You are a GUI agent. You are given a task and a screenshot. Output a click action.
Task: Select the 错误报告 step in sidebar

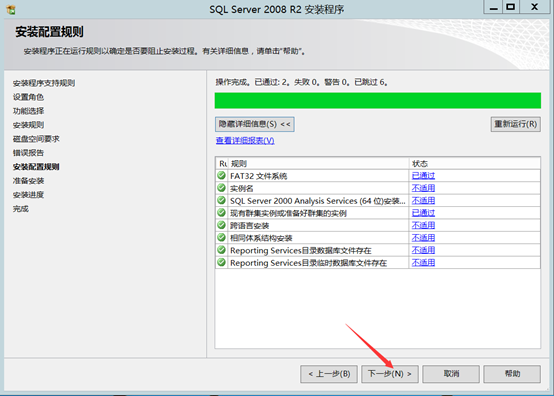pyautogui.click(x=28, y=153)
